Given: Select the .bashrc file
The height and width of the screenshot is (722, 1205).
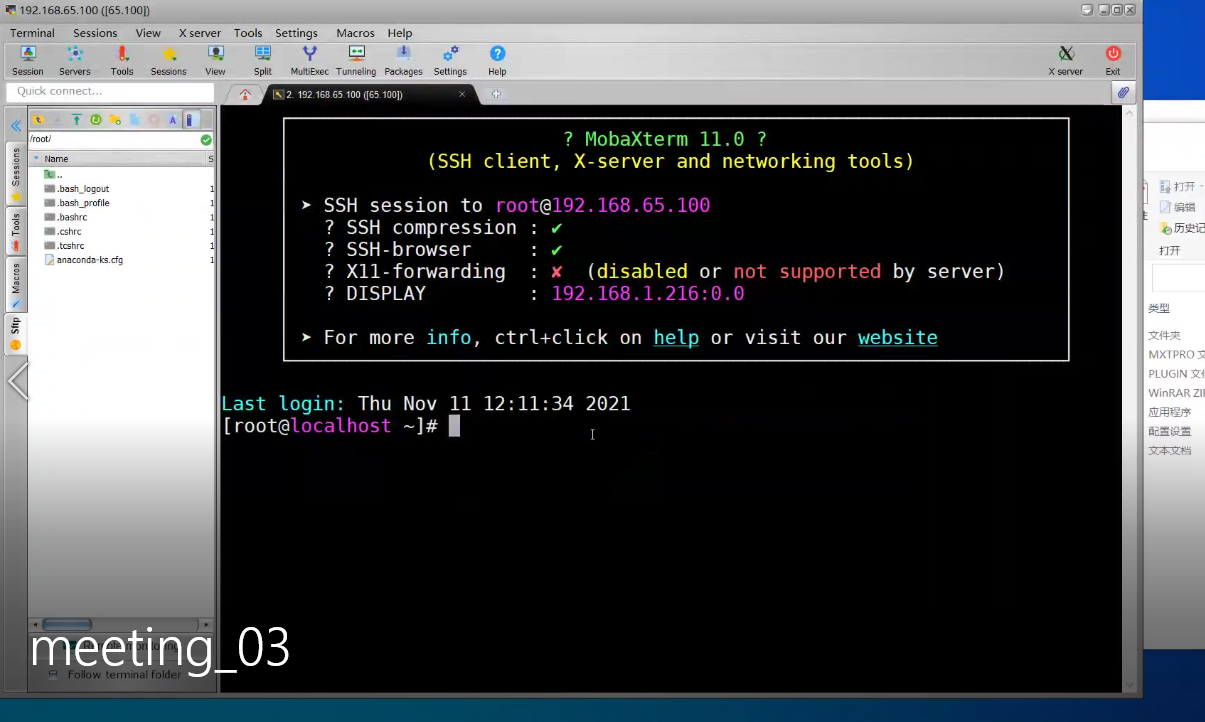Looking at the screenshot, I should [x=66, y=217].
